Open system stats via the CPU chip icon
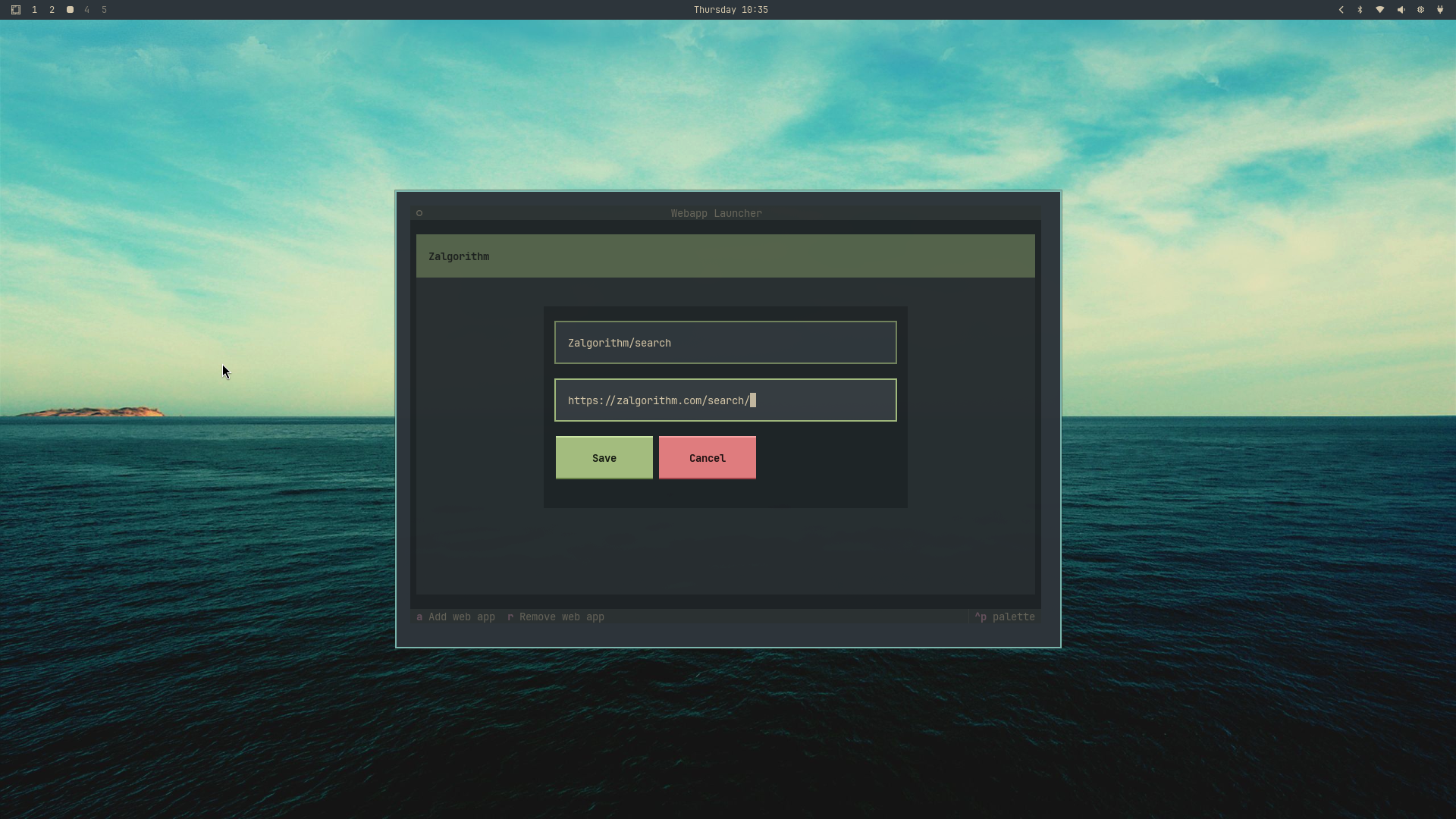Viewport: 1456px width, 819px height. [1420, 10]
